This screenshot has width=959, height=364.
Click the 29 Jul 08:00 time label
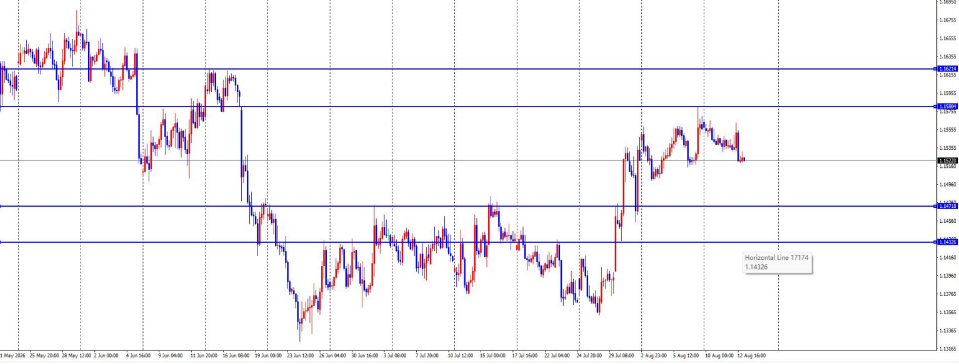[x=622, y=355]
